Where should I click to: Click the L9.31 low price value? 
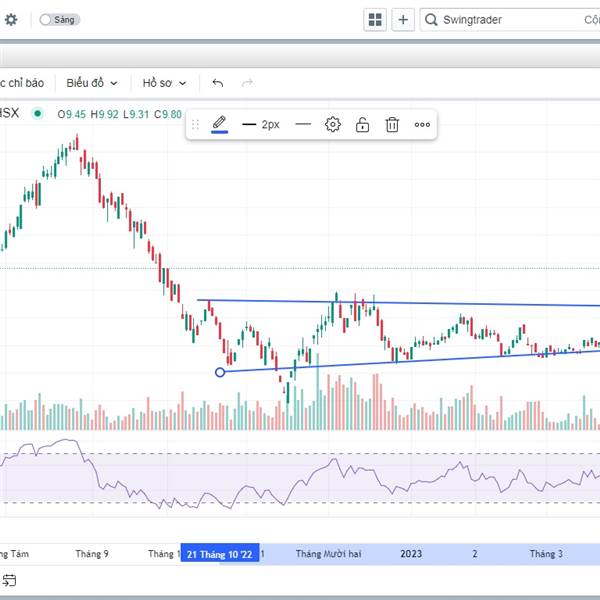[x=136, y=114]
